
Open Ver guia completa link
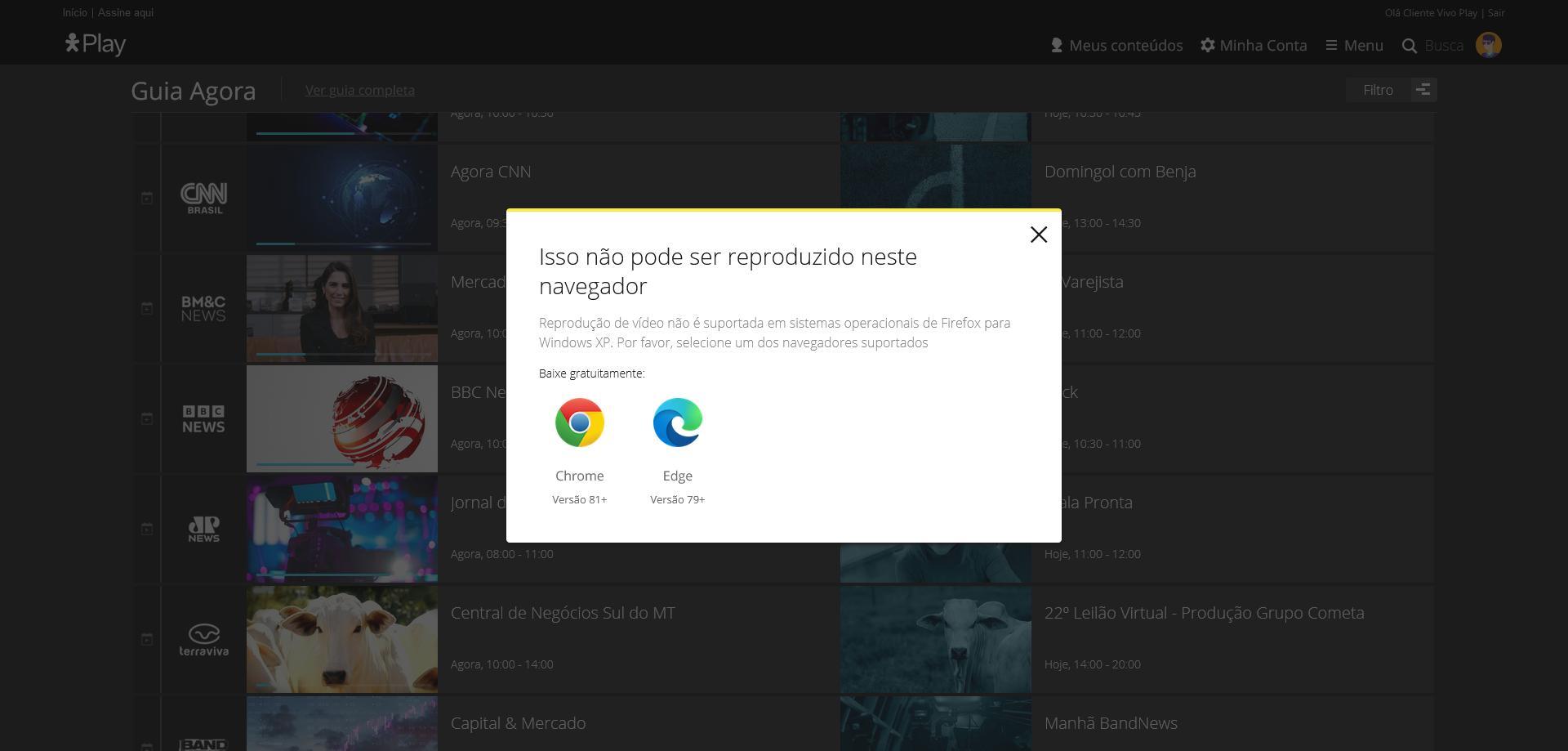pos(360,90)
